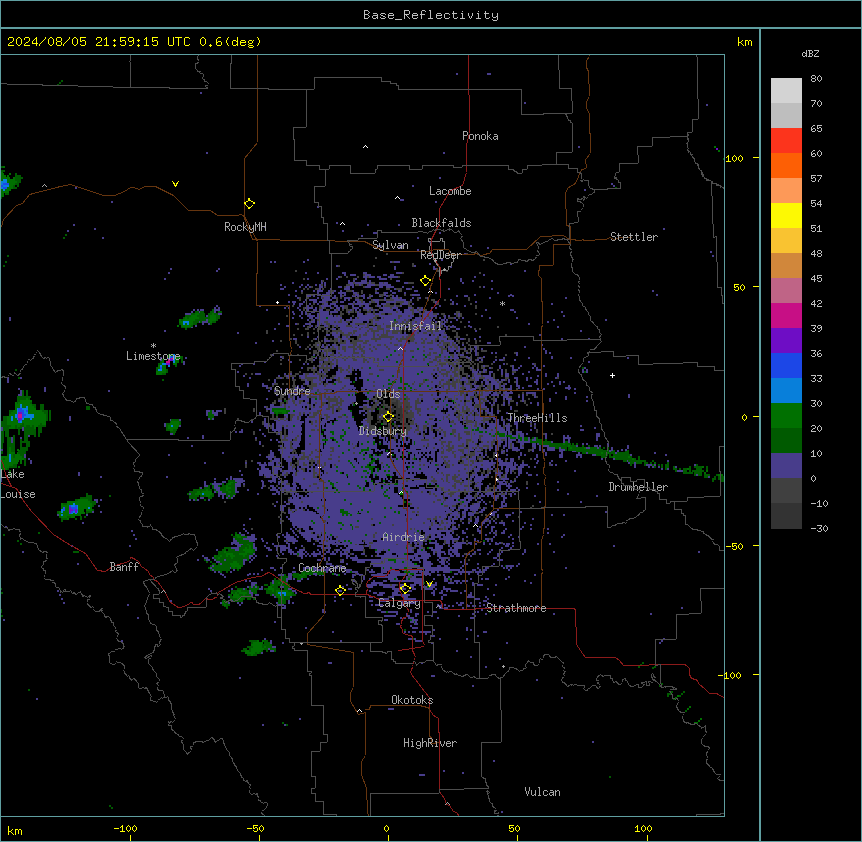Click the white plus marker north of Drumheller

pyautogui.click(x=612, y=375)
